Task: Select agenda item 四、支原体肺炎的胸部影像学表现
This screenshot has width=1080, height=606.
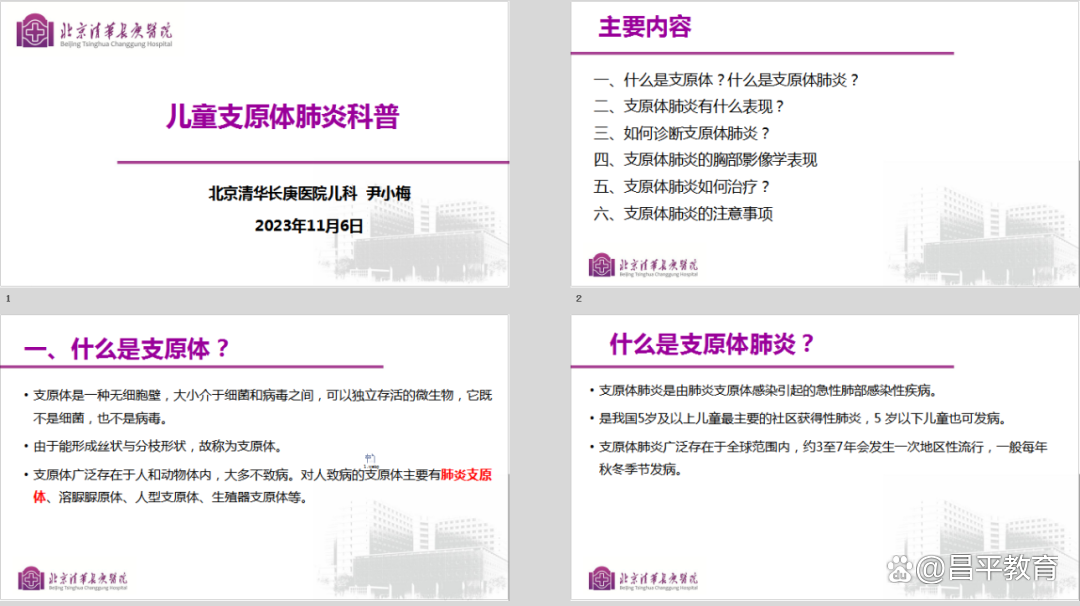Action: pos(705,160)
